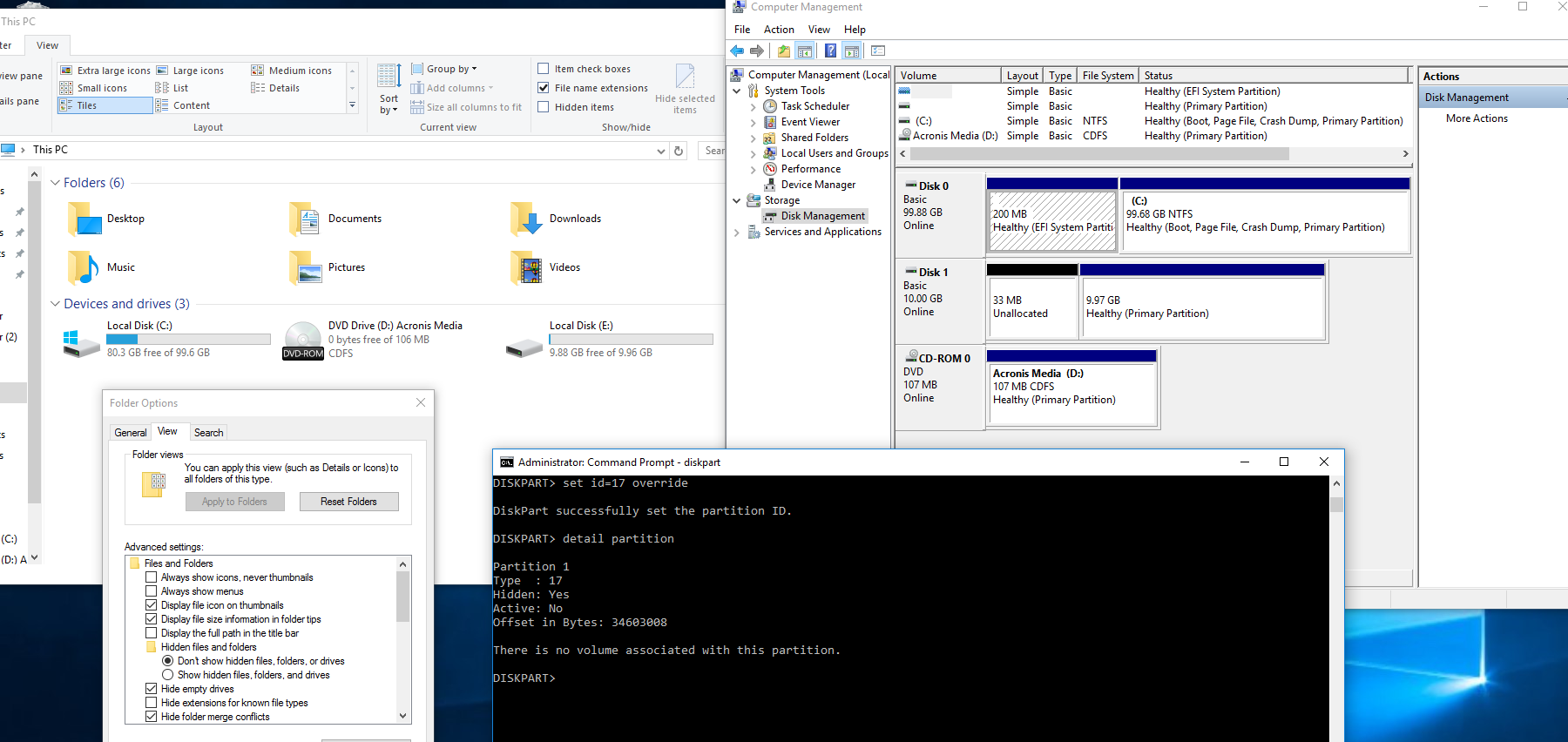The image size is (1568, 742).
Task: Toggle the Hidden items checkbox
Action: [544, 107]
